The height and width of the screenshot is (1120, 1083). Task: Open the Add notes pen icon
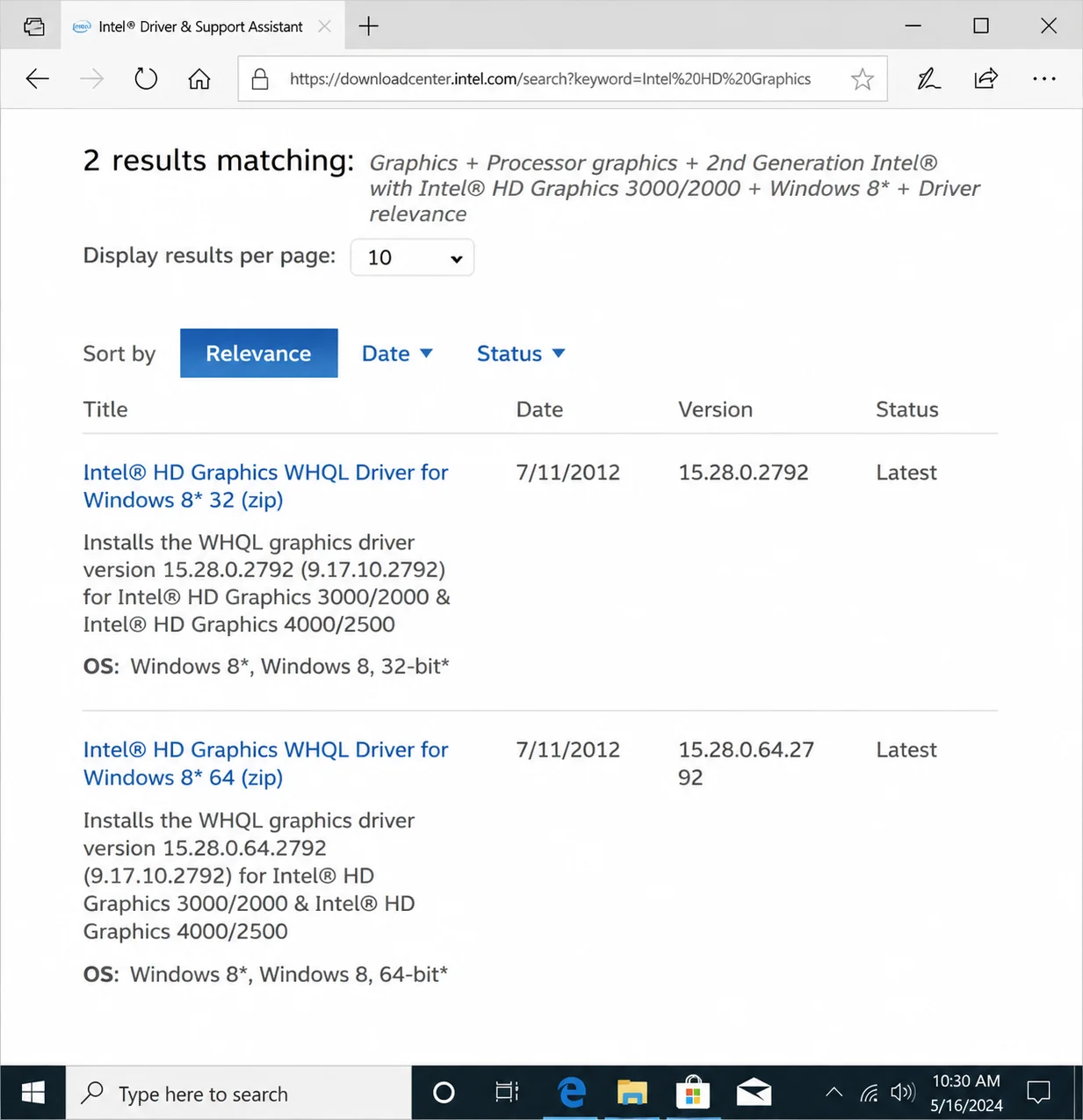coord(928,79)
